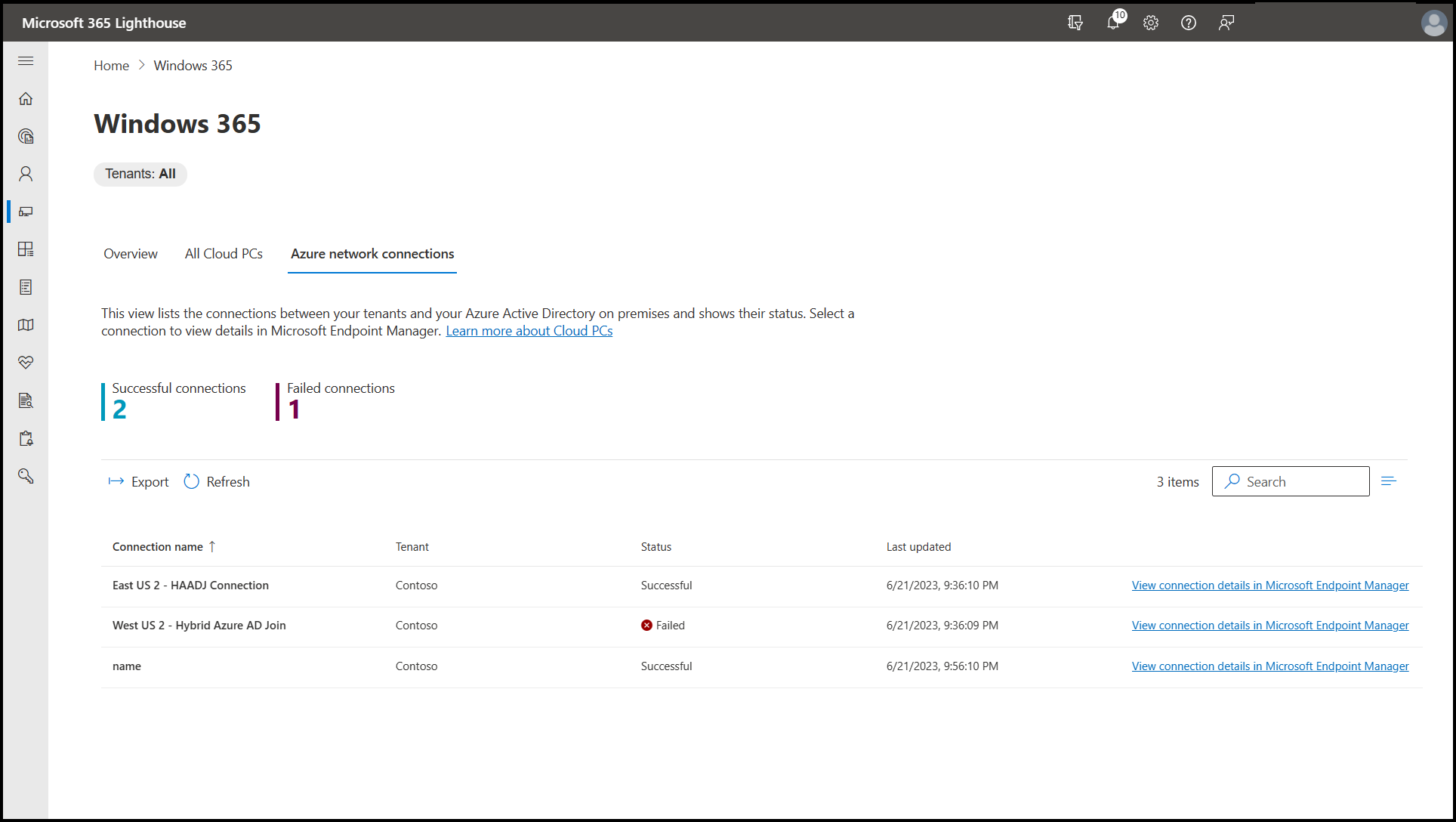Sort by the Last updated column
This screenshot has height=822, width=1456.
[919, 547]
